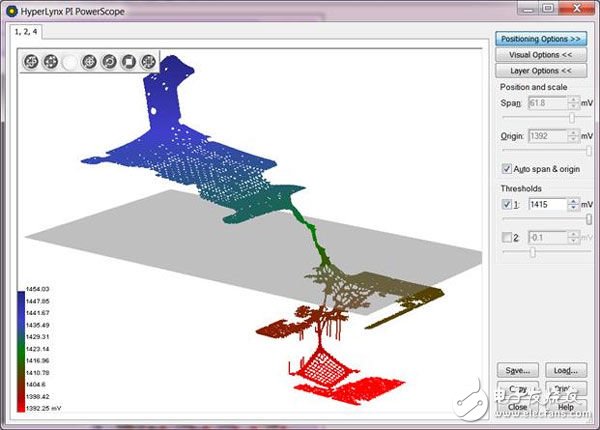Screen dimensions: 600x430
Task: Expand the Layer Options section
Action: (x=541, y=71)
